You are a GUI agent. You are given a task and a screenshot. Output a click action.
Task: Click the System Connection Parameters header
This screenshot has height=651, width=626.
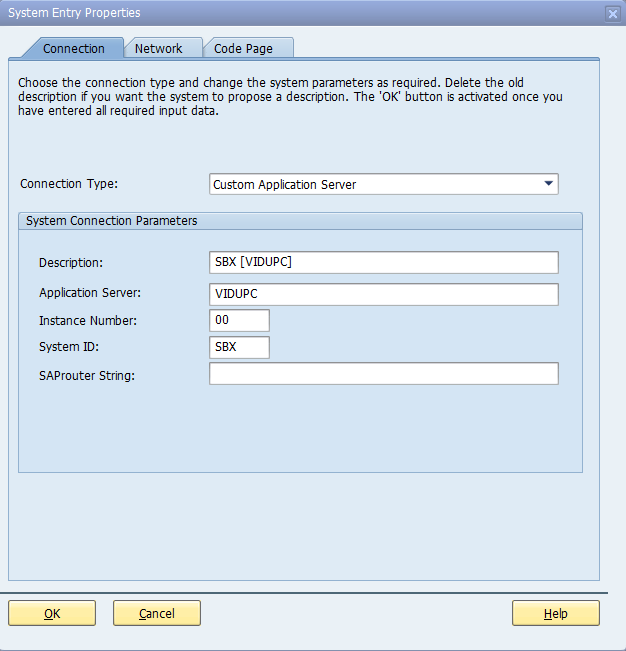301,221
